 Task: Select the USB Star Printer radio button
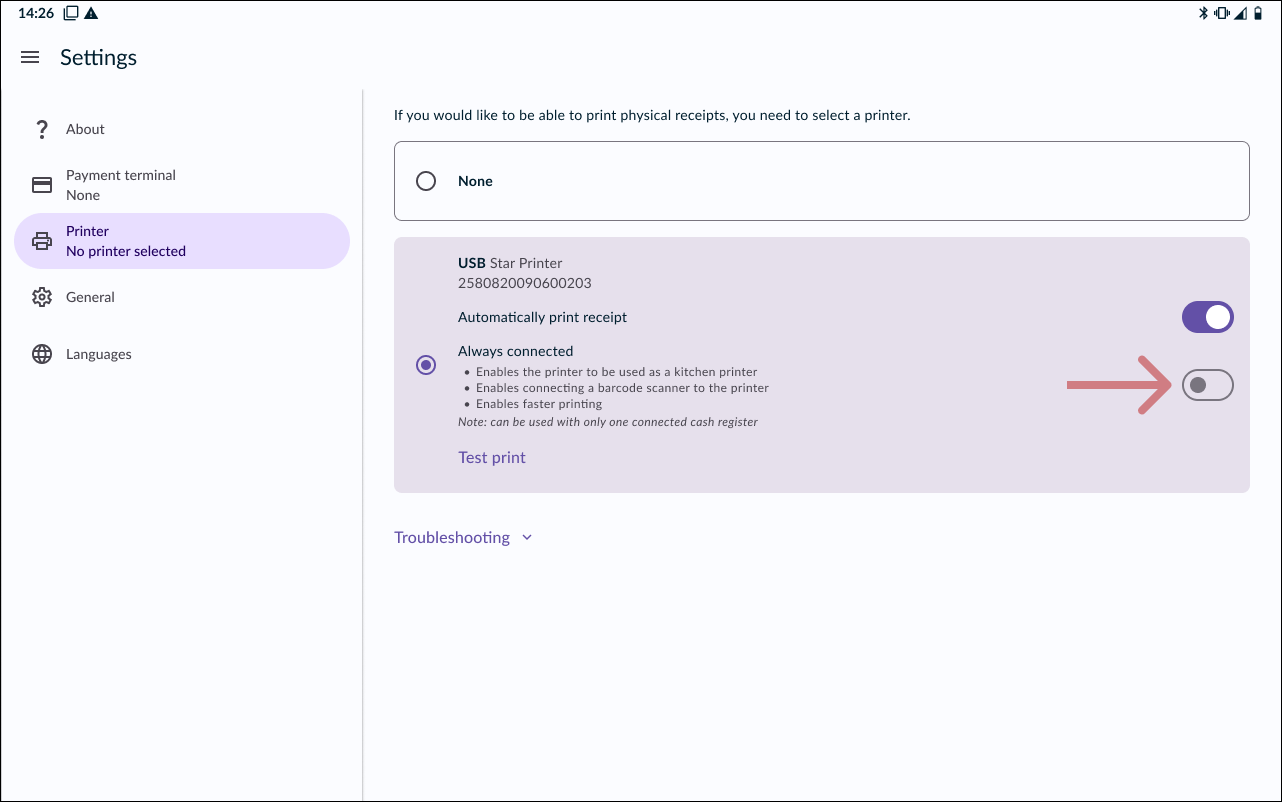[x=426, y=365]
